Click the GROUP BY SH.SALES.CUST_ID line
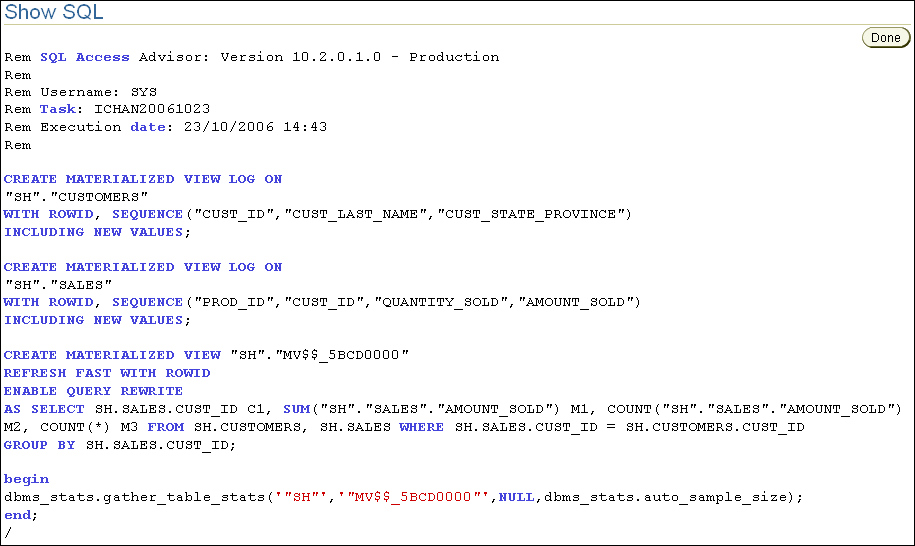 coord(120,444)
